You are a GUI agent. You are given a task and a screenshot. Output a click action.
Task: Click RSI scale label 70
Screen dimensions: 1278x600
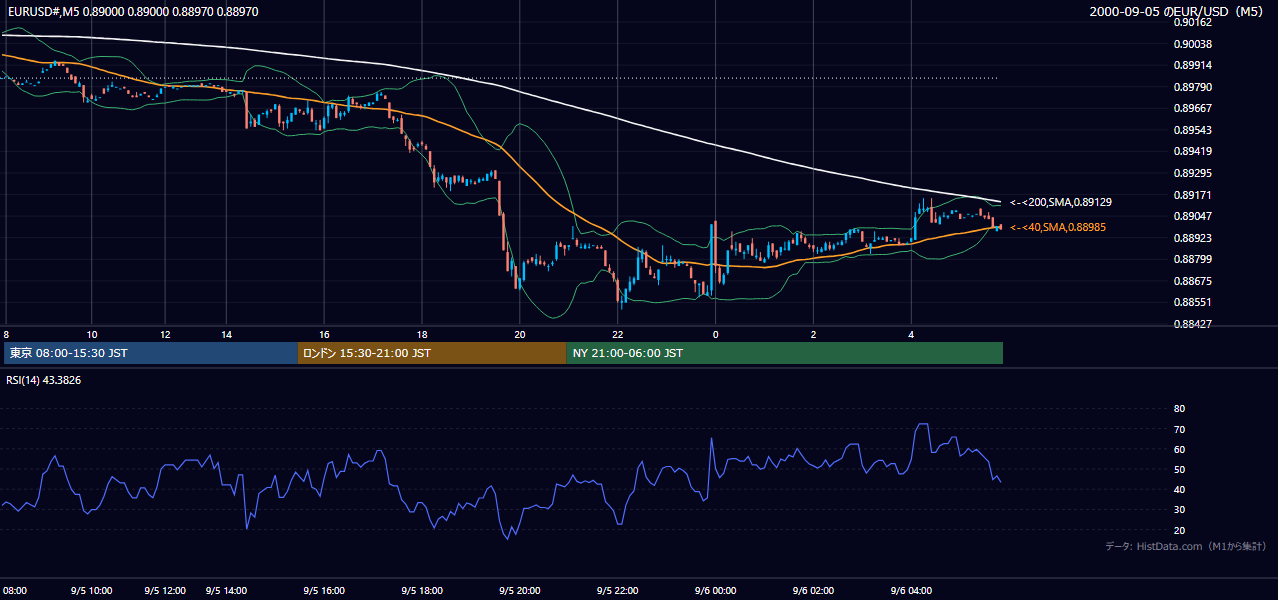click(1179, 430)
